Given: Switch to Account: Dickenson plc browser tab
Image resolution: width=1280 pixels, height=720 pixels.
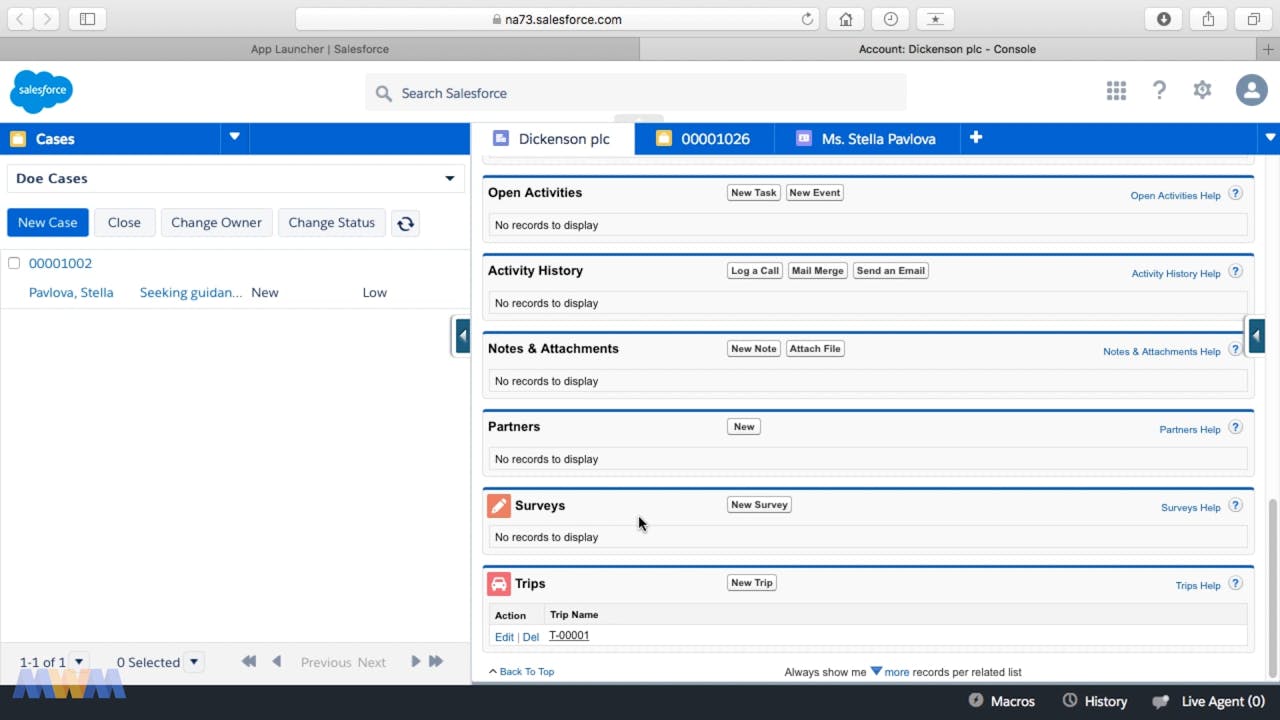Looking at the screenshot, I should coord(947,49).
